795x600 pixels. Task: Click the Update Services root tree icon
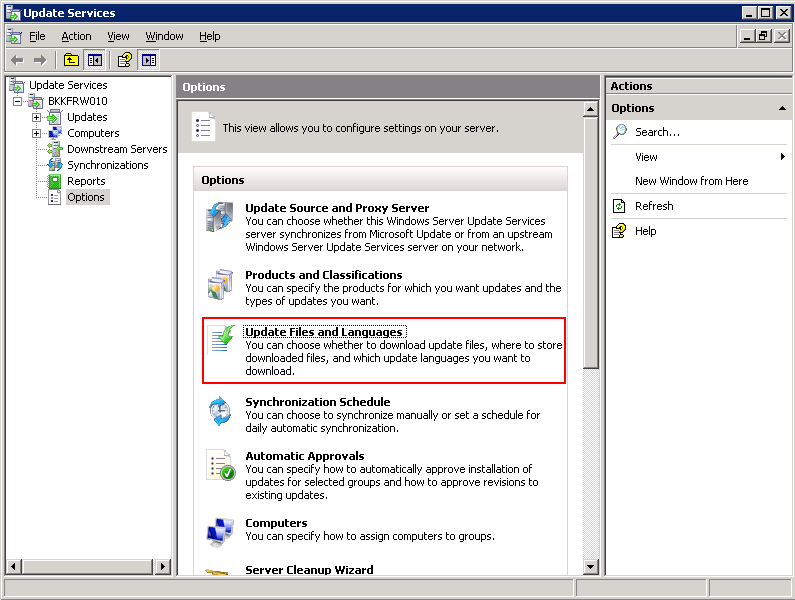coord(16,85)
